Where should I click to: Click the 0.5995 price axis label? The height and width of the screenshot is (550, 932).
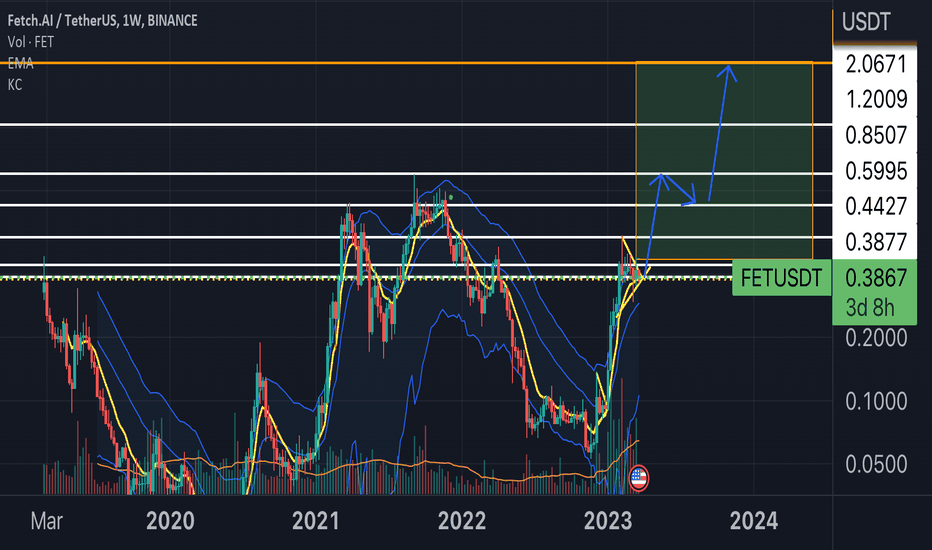876,171
